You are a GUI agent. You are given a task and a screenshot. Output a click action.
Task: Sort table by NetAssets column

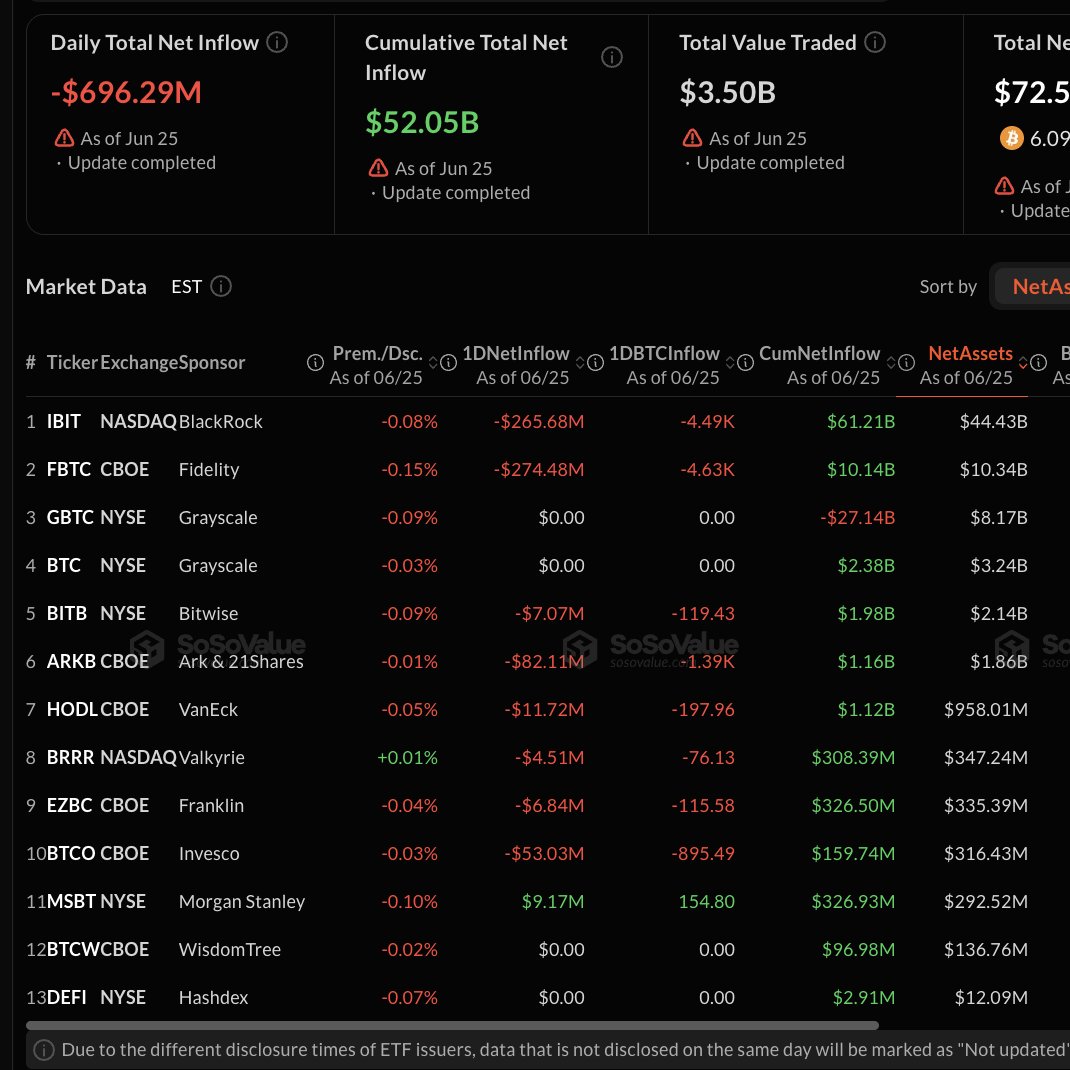[x=1022, y=362]
